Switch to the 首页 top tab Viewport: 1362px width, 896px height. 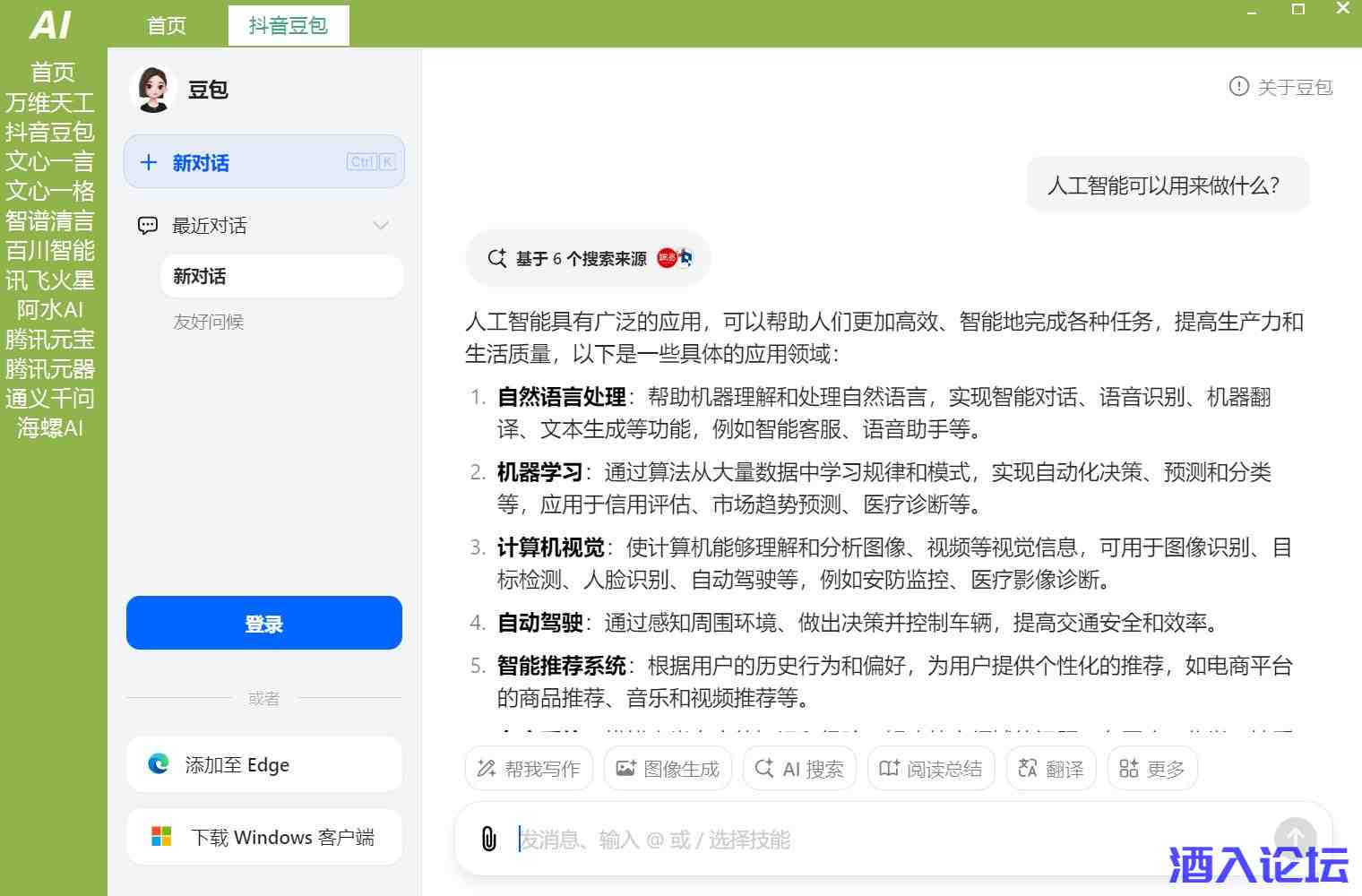[x=167, y=25]
